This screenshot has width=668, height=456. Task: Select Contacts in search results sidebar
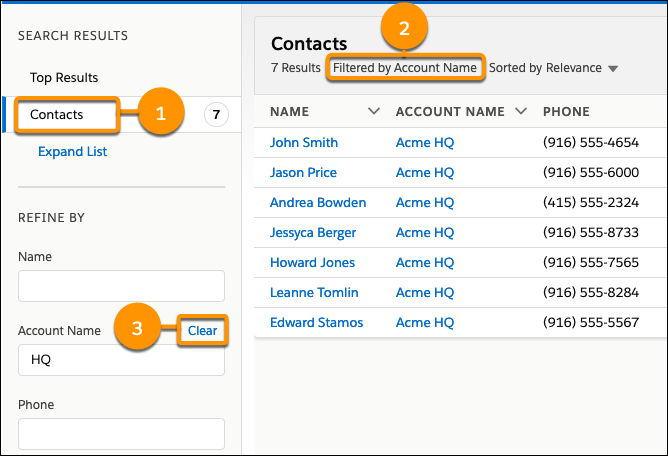point(57,114)
